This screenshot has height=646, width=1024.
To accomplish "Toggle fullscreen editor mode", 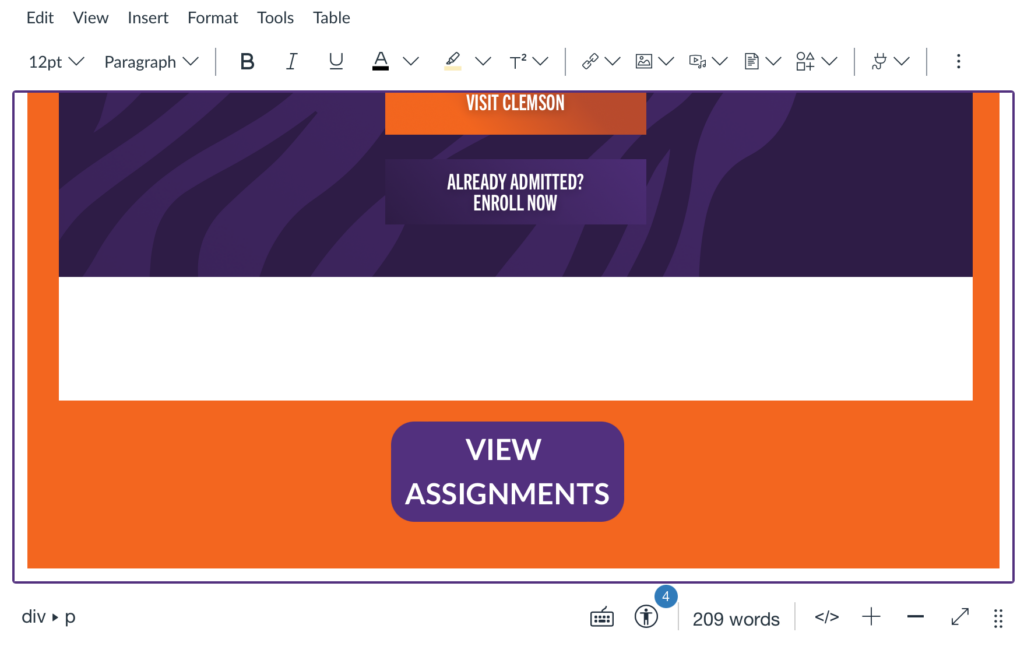I will pyautogui.click(x=960, y=617).
